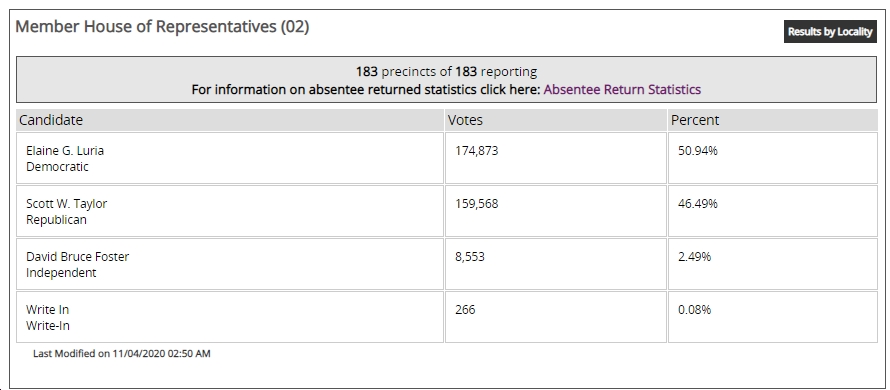The height and width of the screenshot is (390, 890).
Task: Click the 2.49% percent cell
Action: [x=773, y=264]
